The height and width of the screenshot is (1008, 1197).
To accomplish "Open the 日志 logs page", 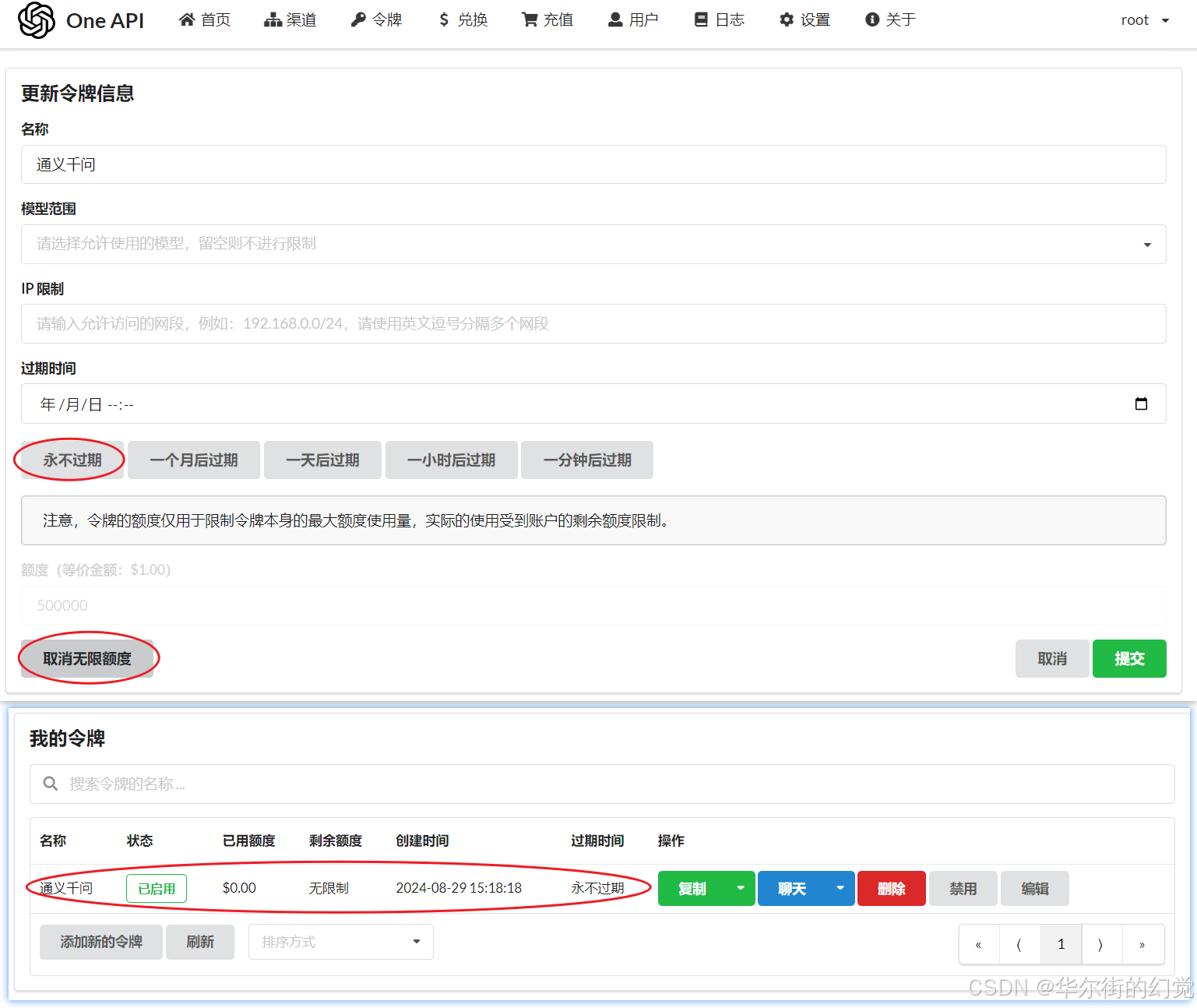I will (720, 20).
